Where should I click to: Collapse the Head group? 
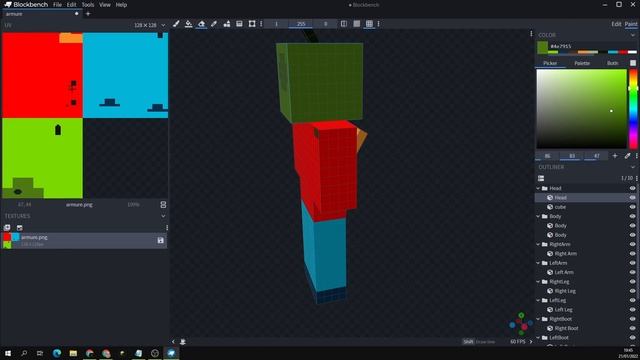538,188
